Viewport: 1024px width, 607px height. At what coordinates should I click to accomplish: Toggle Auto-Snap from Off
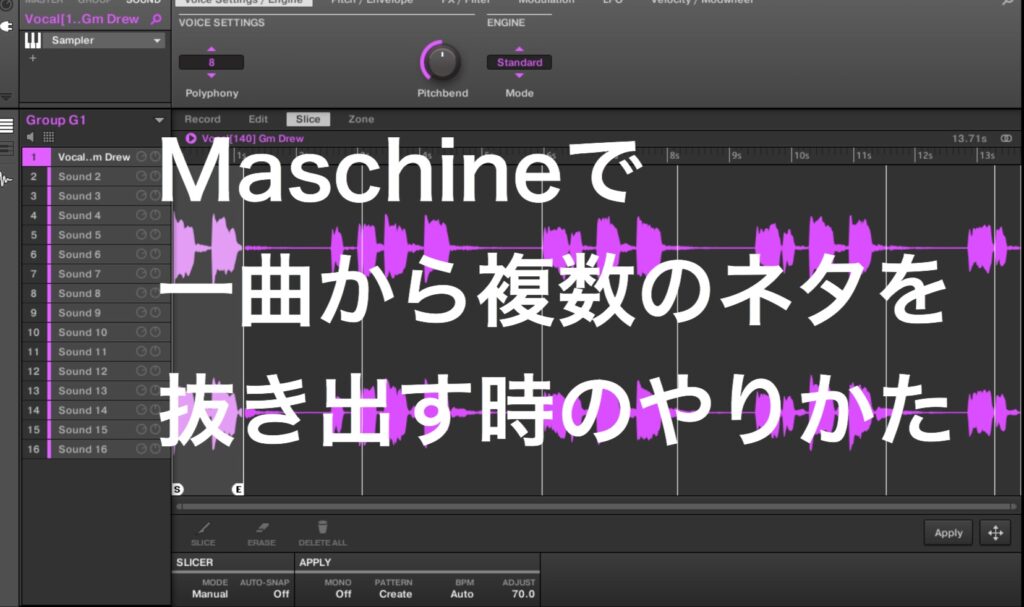(281, 592)
